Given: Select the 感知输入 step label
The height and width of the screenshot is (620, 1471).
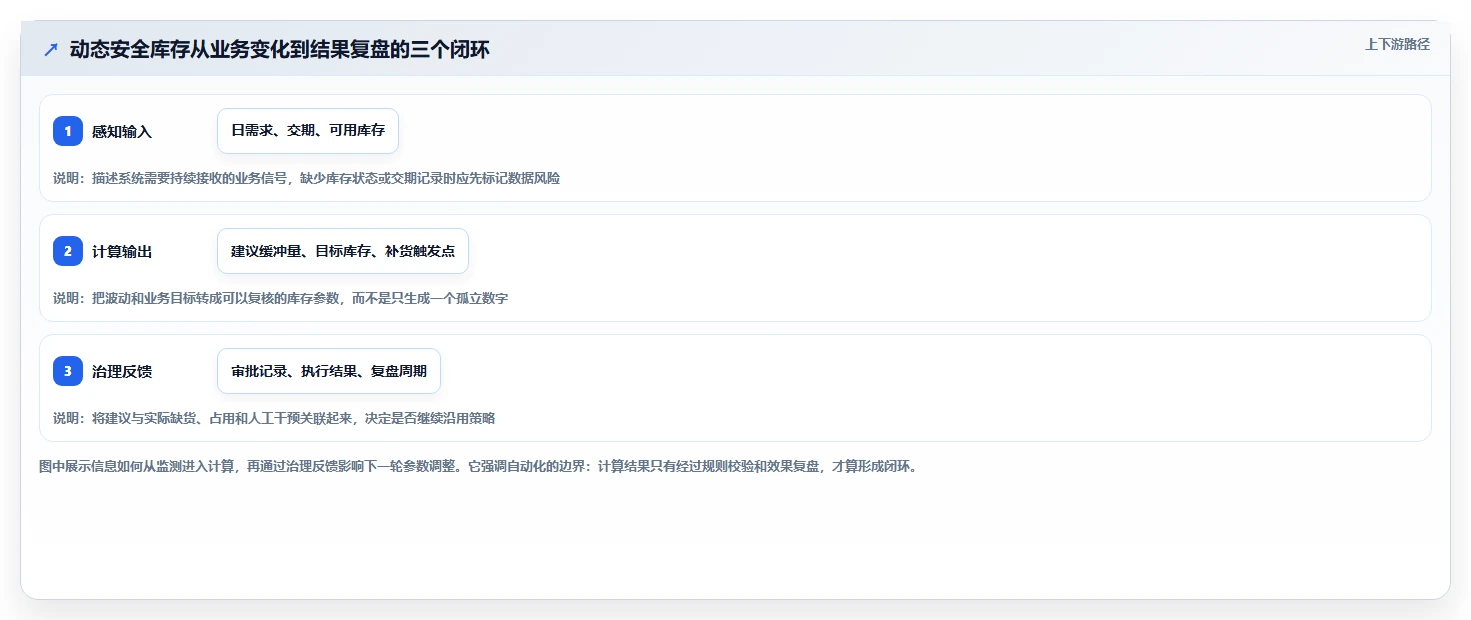Looking at the screenshot, I should point(122,131).
